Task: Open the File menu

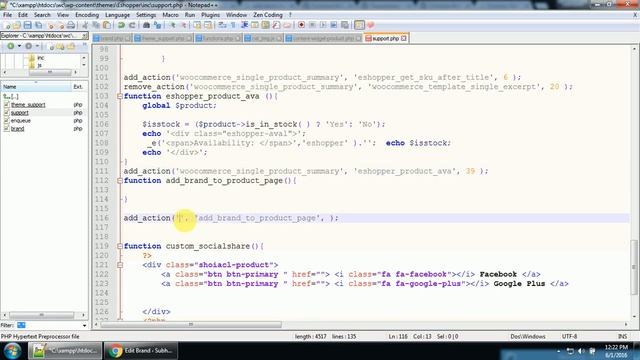Action: pos(7,15)
